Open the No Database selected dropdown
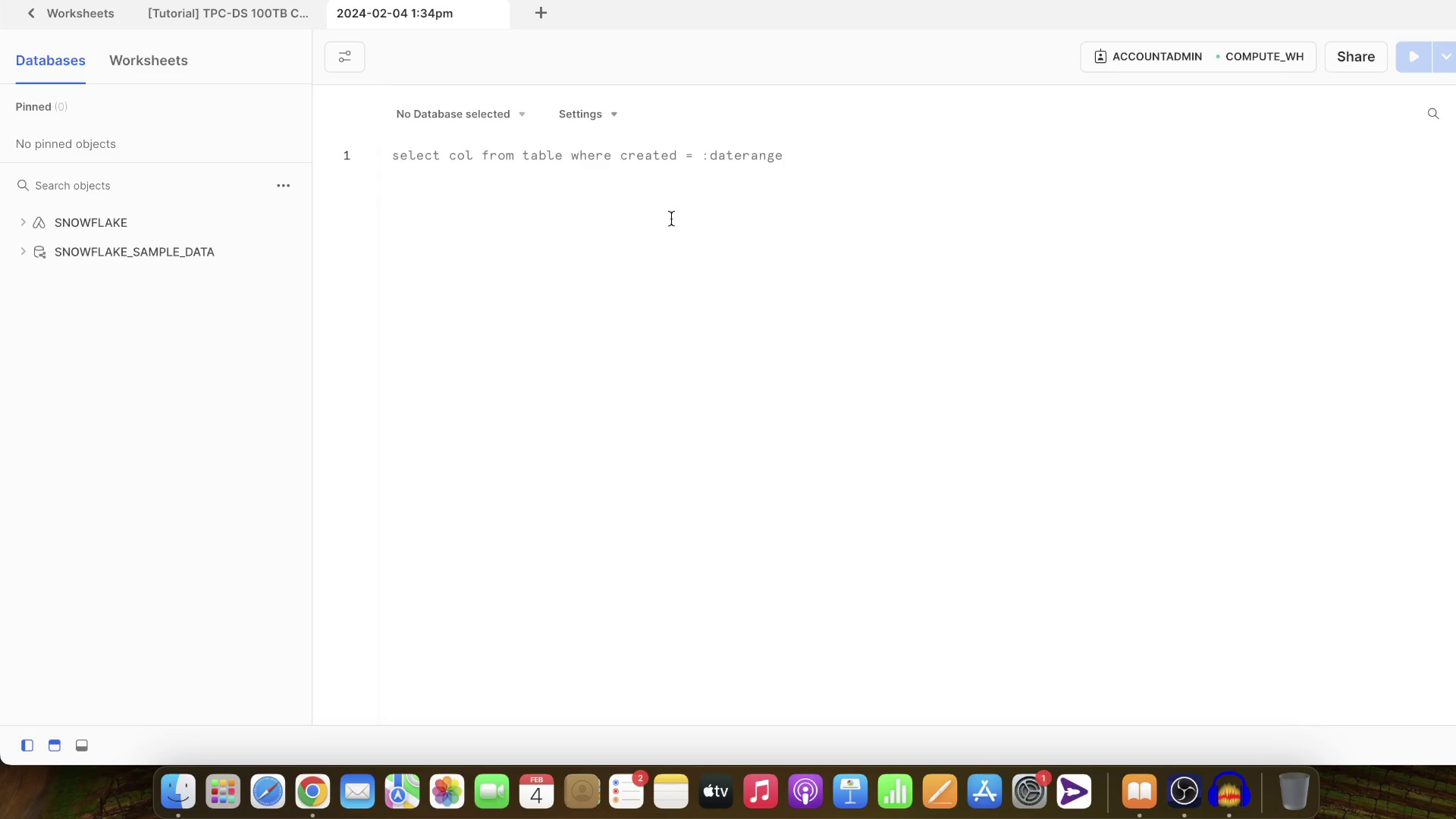Image resolution: width=1456 pixels, height=819 pixels. pos(460,114)
